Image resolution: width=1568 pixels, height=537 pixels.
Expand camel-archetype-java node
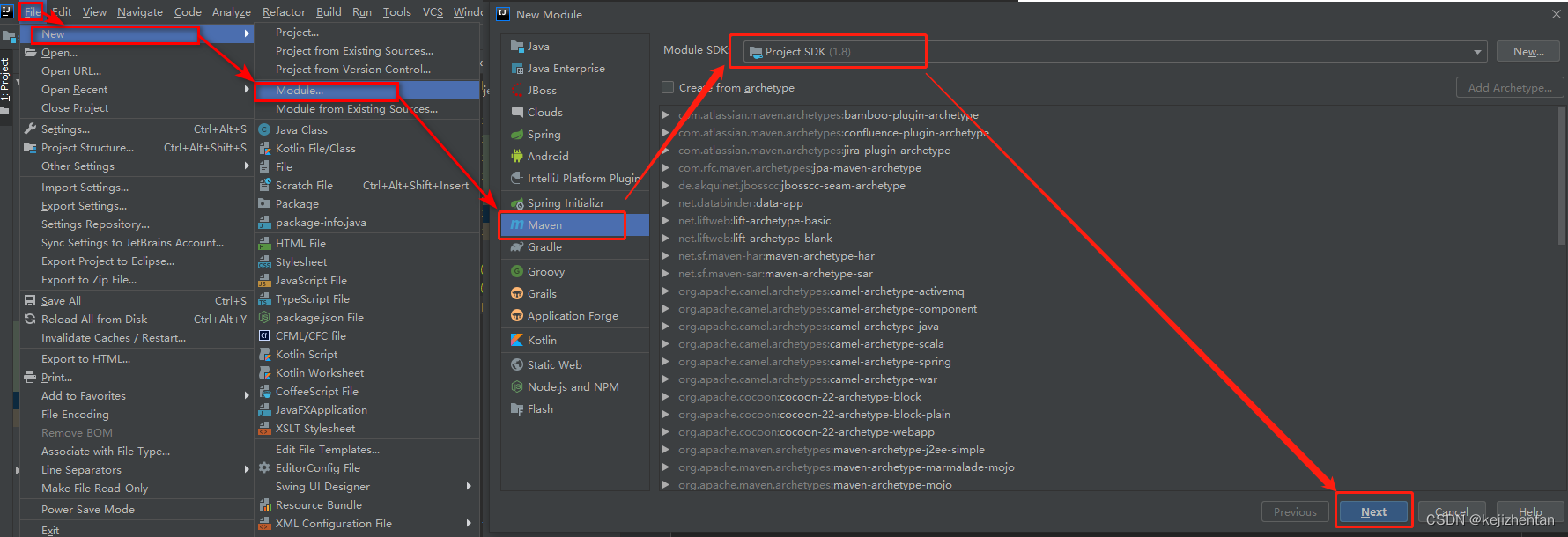(666, 327)
